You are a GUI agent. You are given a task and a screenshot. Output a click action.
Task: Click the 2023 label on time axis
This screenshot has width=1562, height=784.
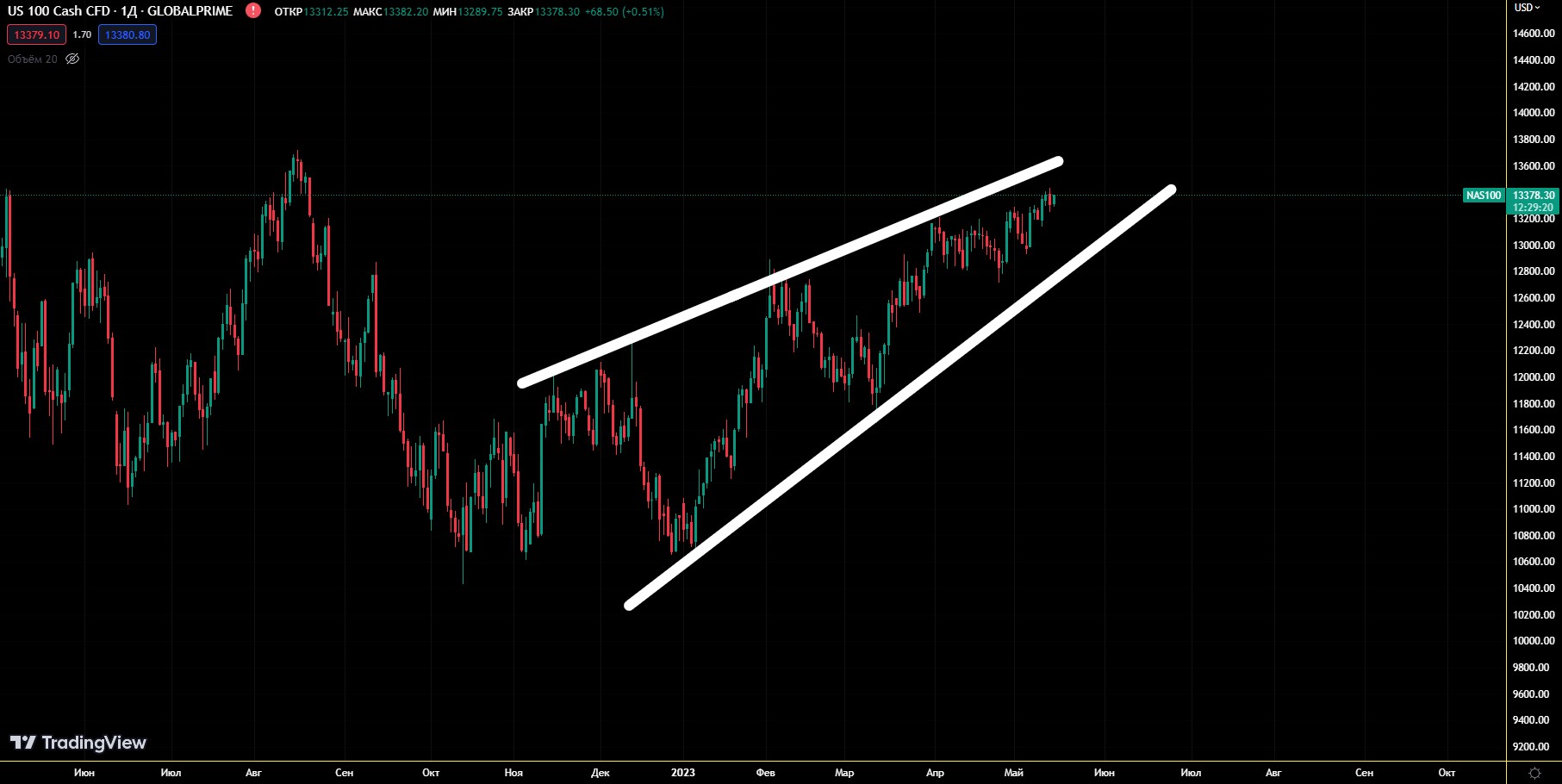click(x=682, y=773)
